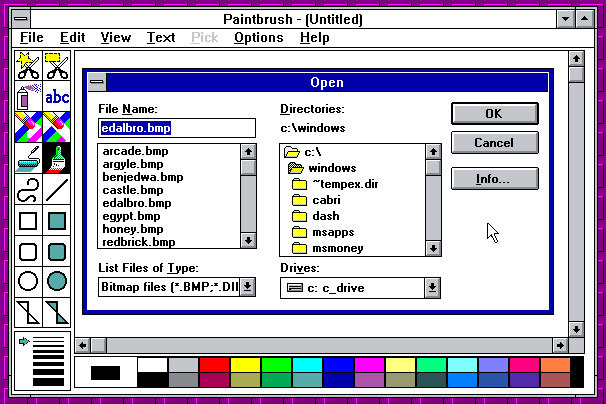Select argyle.bmp in file list
The width and height of the screenshot is (606, 404).
point(133,164)
